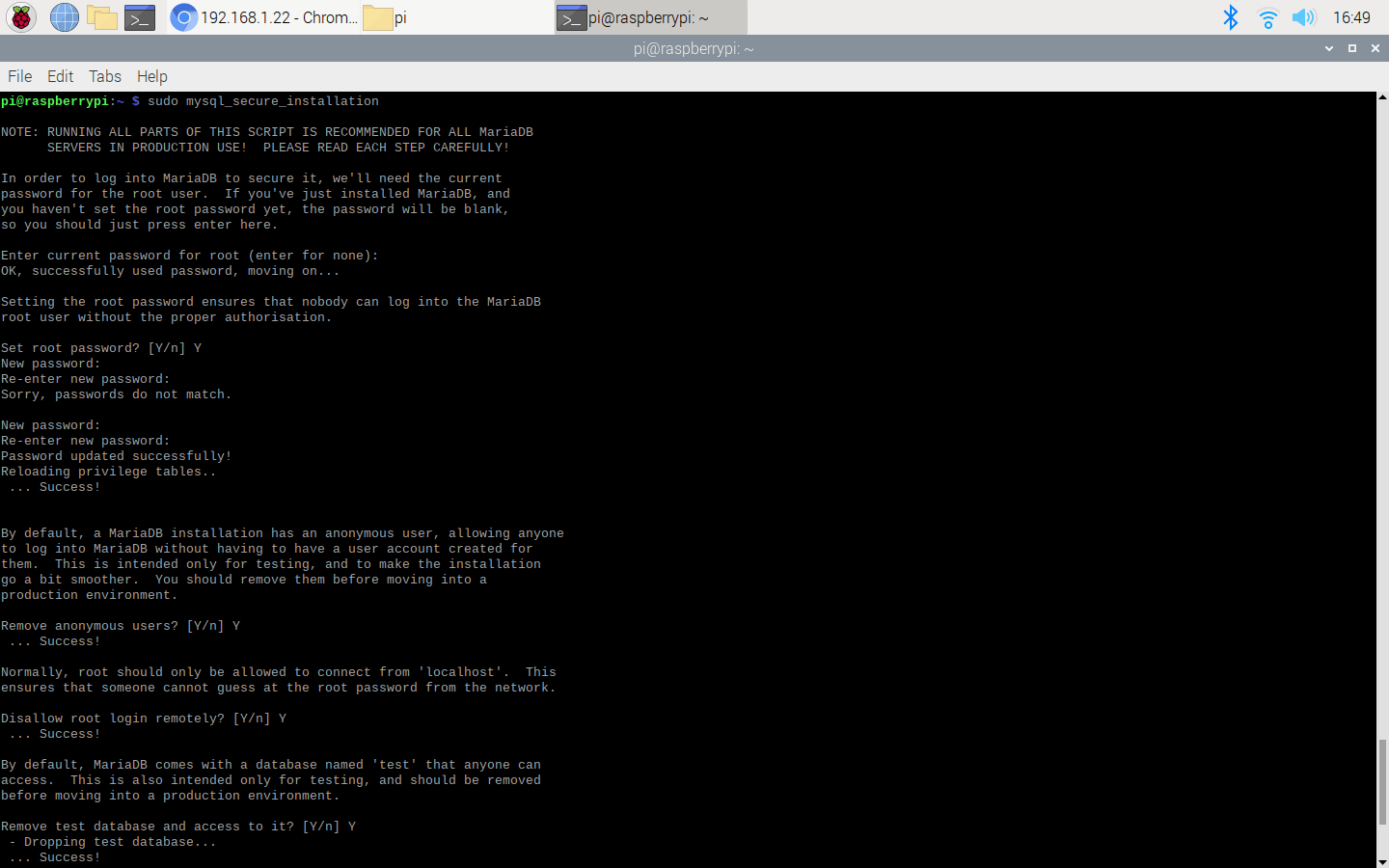Click the 'Reloading privilege tables..' line
This screenshot has height=868, width=1389.
[x=109, y=472]
